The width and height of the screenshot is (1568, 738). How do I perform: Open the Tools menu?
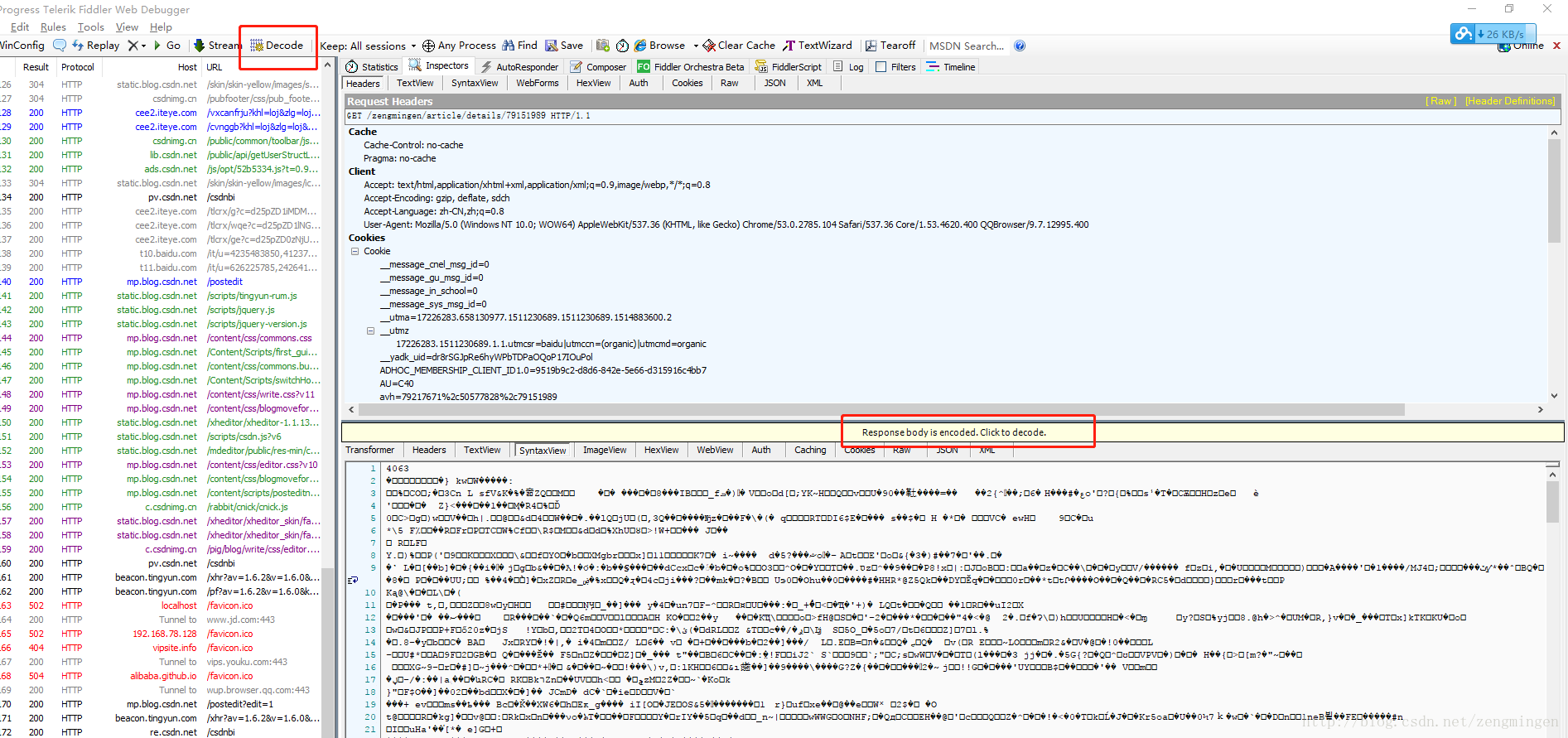91,27
